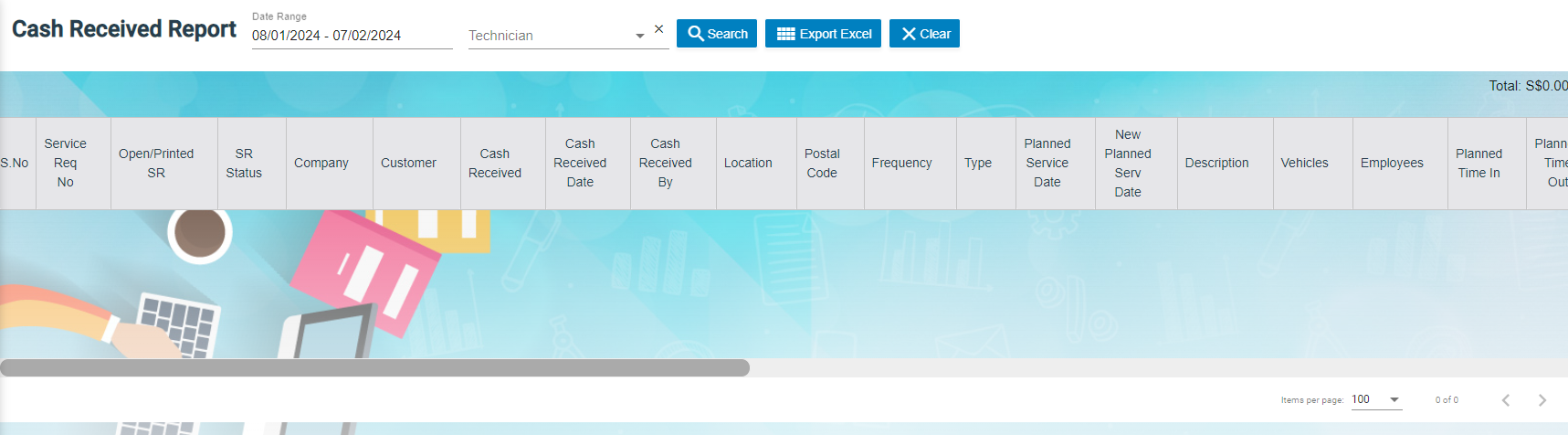Clear Technician selection with the X icon

(x=658, y=29)
